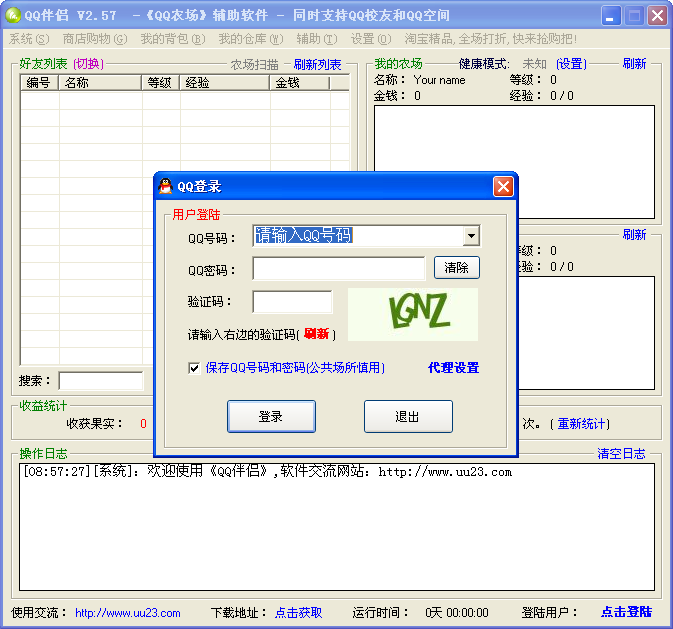Click the 搜索 search input field
The width and height of the screenshot is (673, 629).
(x=101, y=381)
